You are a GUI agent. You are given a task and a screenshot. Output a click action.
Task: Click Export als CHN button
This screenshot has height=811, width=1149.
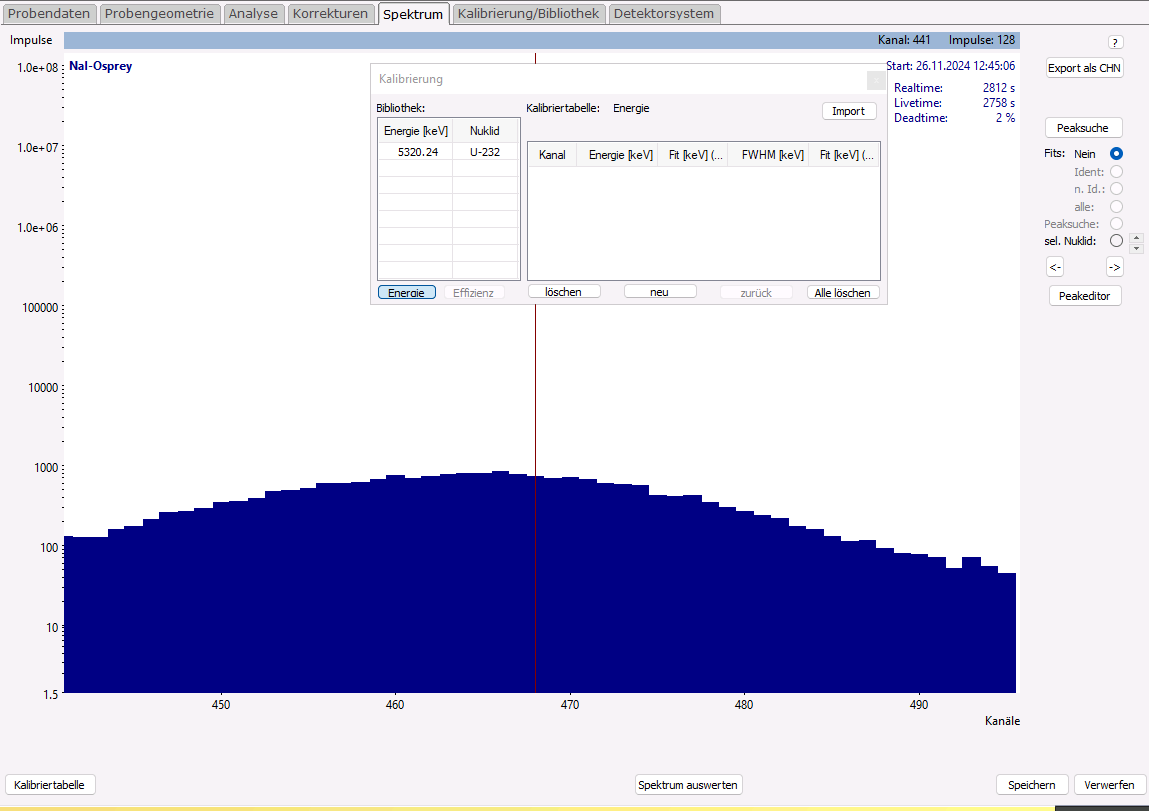[1084, 68]
